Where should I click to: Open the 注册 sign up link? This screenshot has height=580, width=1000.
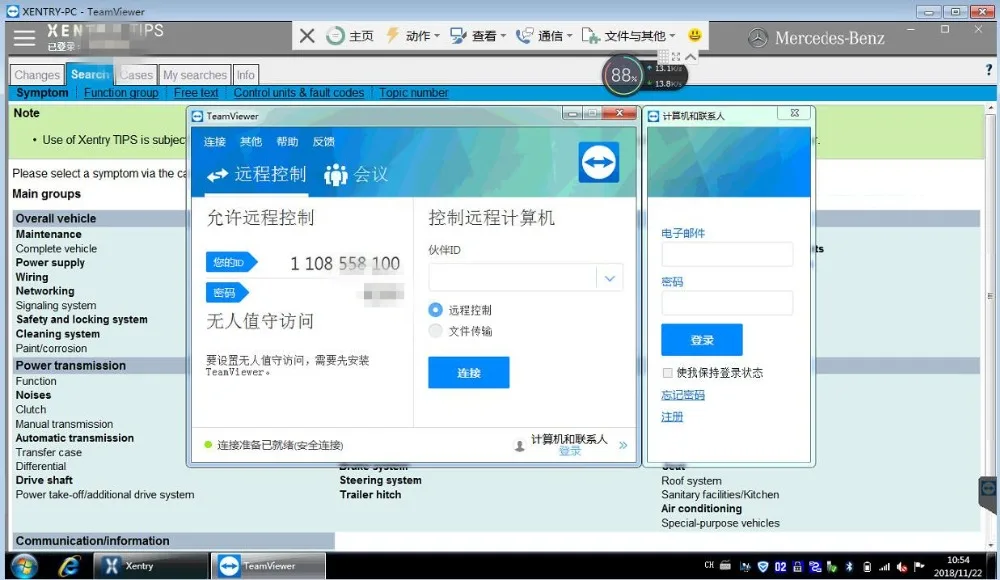[x=672, y=417]
